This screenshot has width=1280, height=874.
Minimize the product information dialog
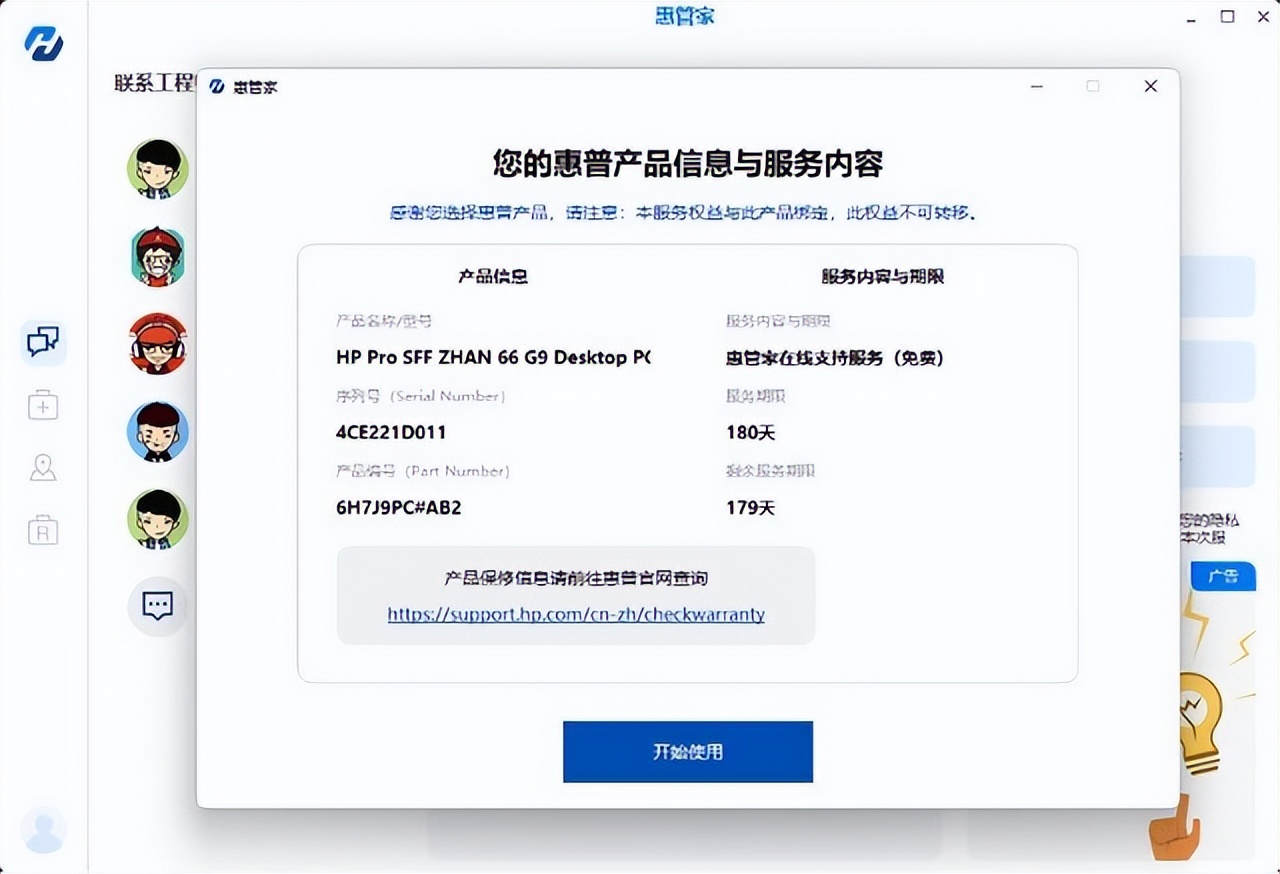tap(1037, 86)
